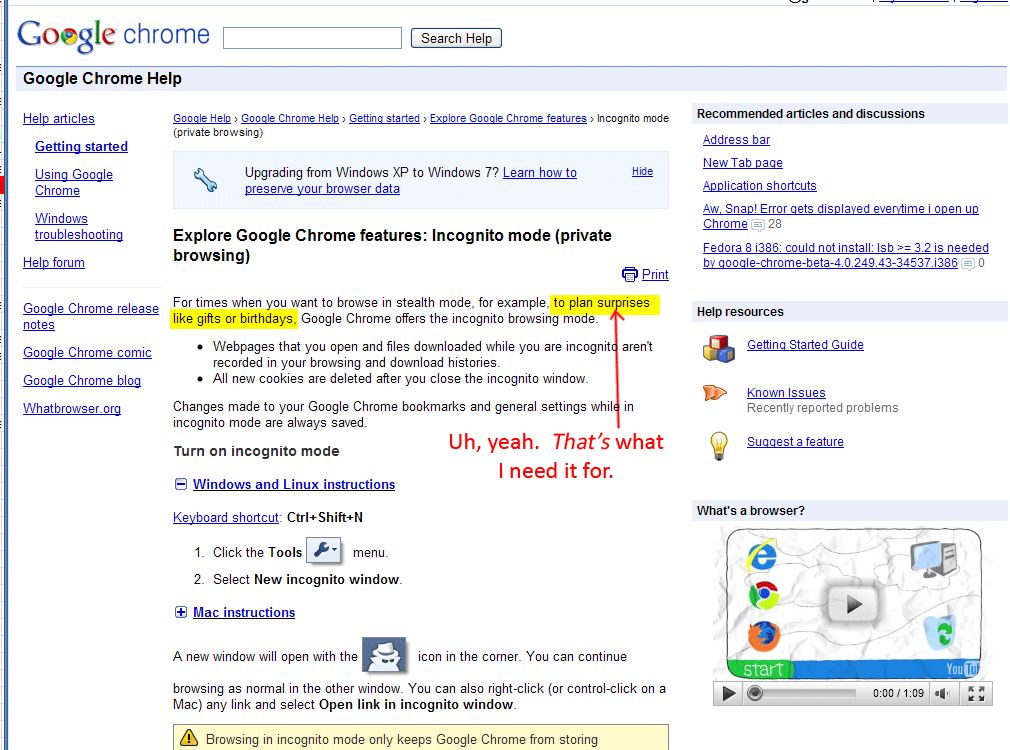Open Learn how to preserve browser data

click(x=411, y=180)
